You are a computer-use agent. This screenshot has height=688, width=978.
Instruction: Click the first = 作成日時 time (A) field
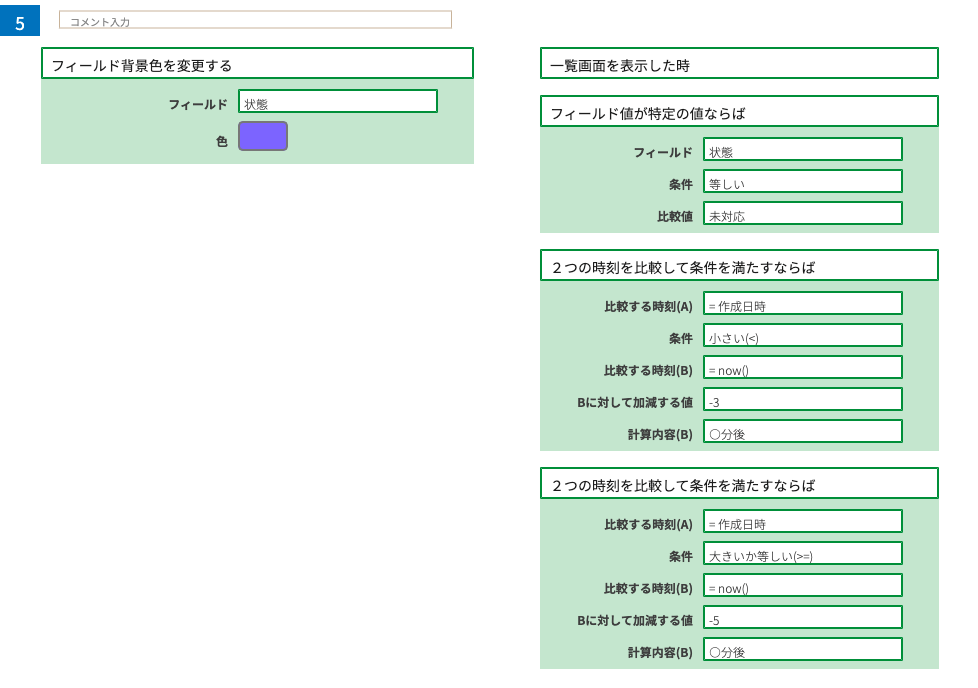tap(803, 304)
